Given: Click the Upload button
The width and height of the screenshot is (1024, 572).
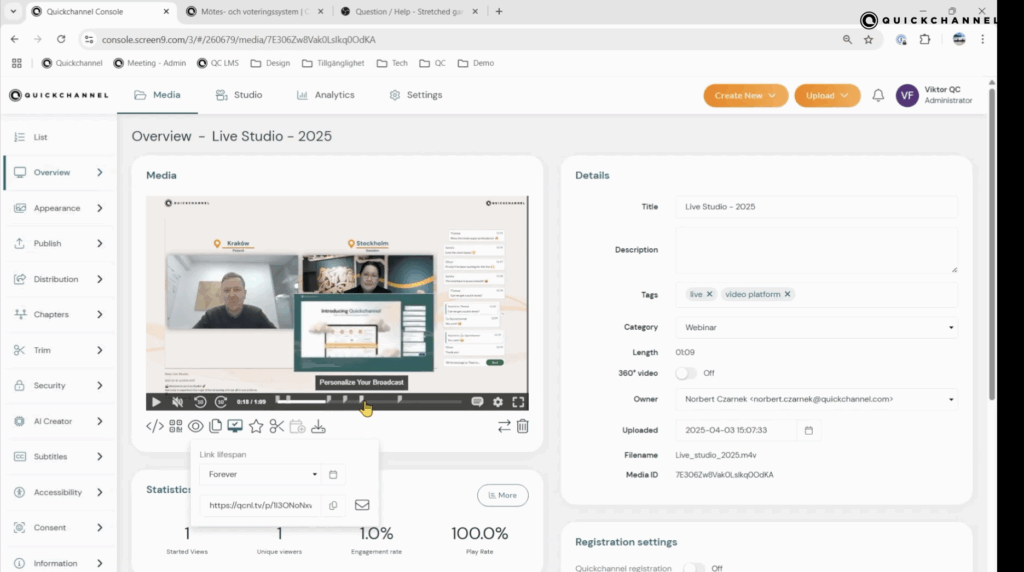Looking at the screenshot, I should point(827,95).
